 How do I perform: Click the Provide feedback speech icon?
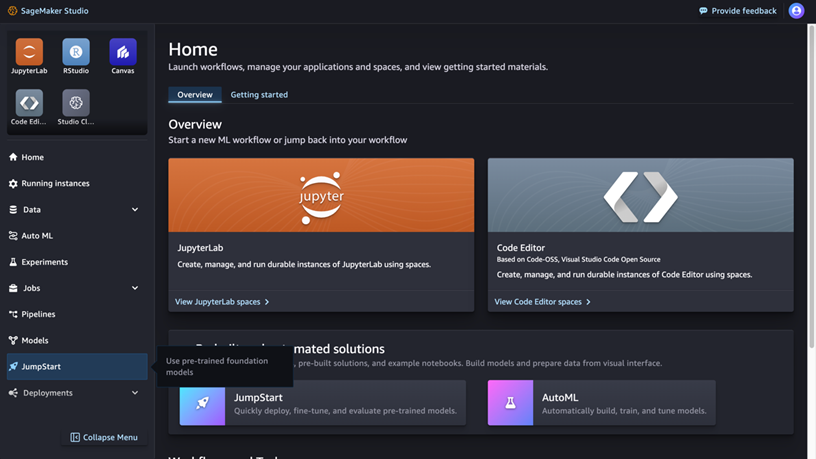click(703, 11)
